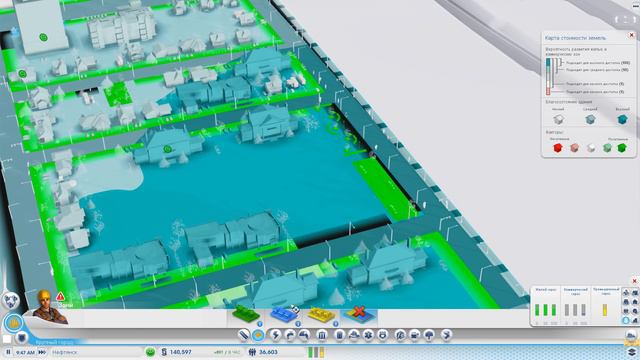Screen dimensions: 640x360
Task: Open the green happiness face indicator
Action: 150,352
